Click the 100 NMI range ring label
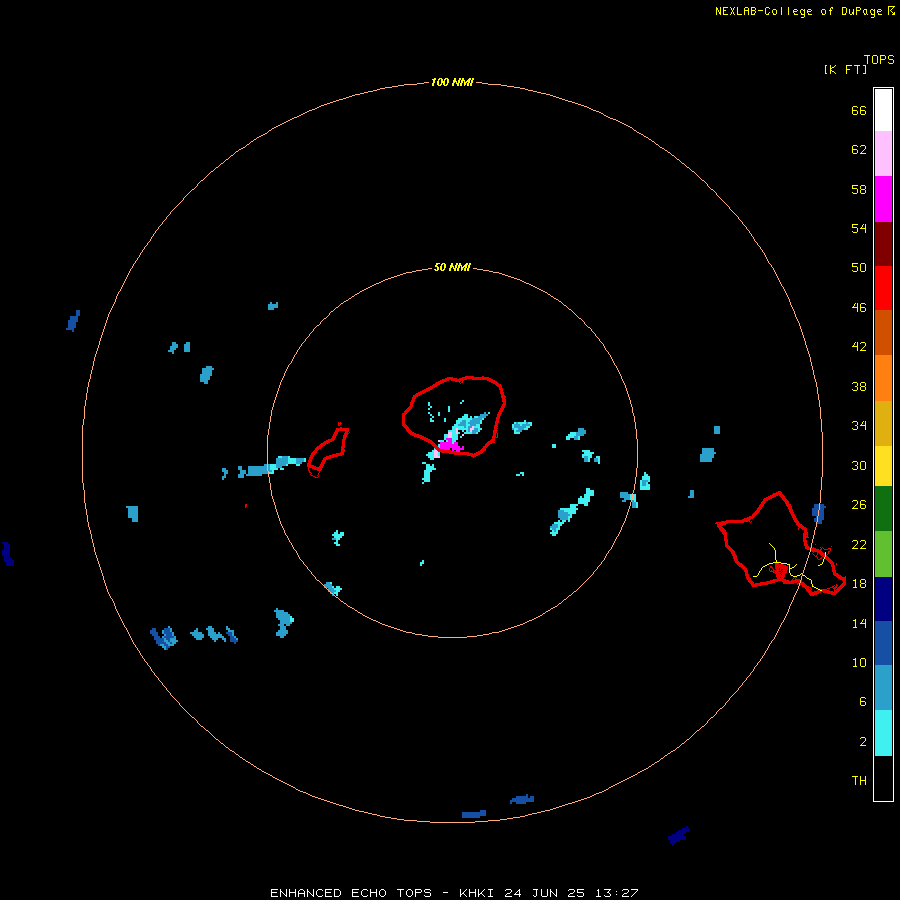This screenshot has height=900, width=900. point(452,82)
